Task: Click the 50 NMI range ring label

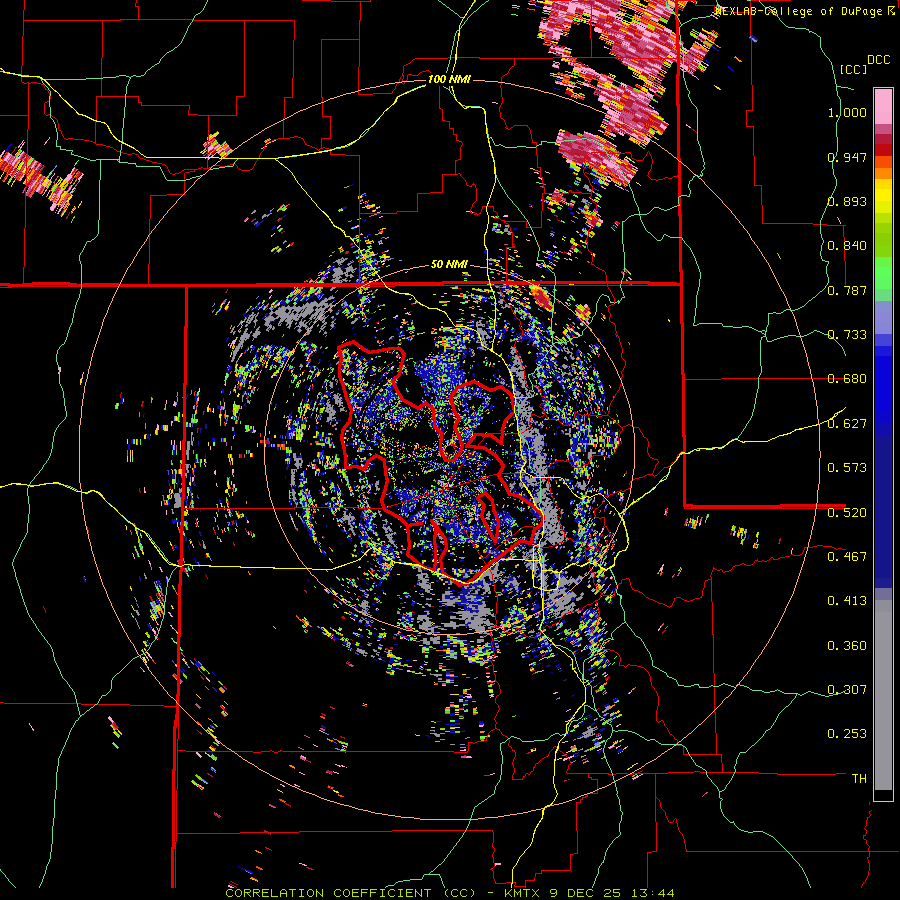Action: coord(449,265)
